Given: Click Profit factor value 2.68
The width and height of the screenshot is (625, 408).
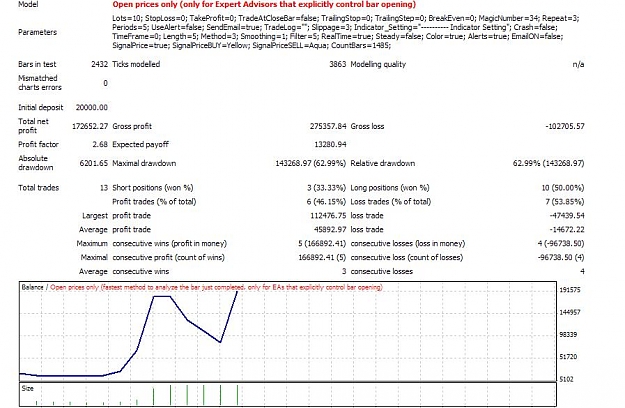Looking at the screenshot, I should click(100, 144).
